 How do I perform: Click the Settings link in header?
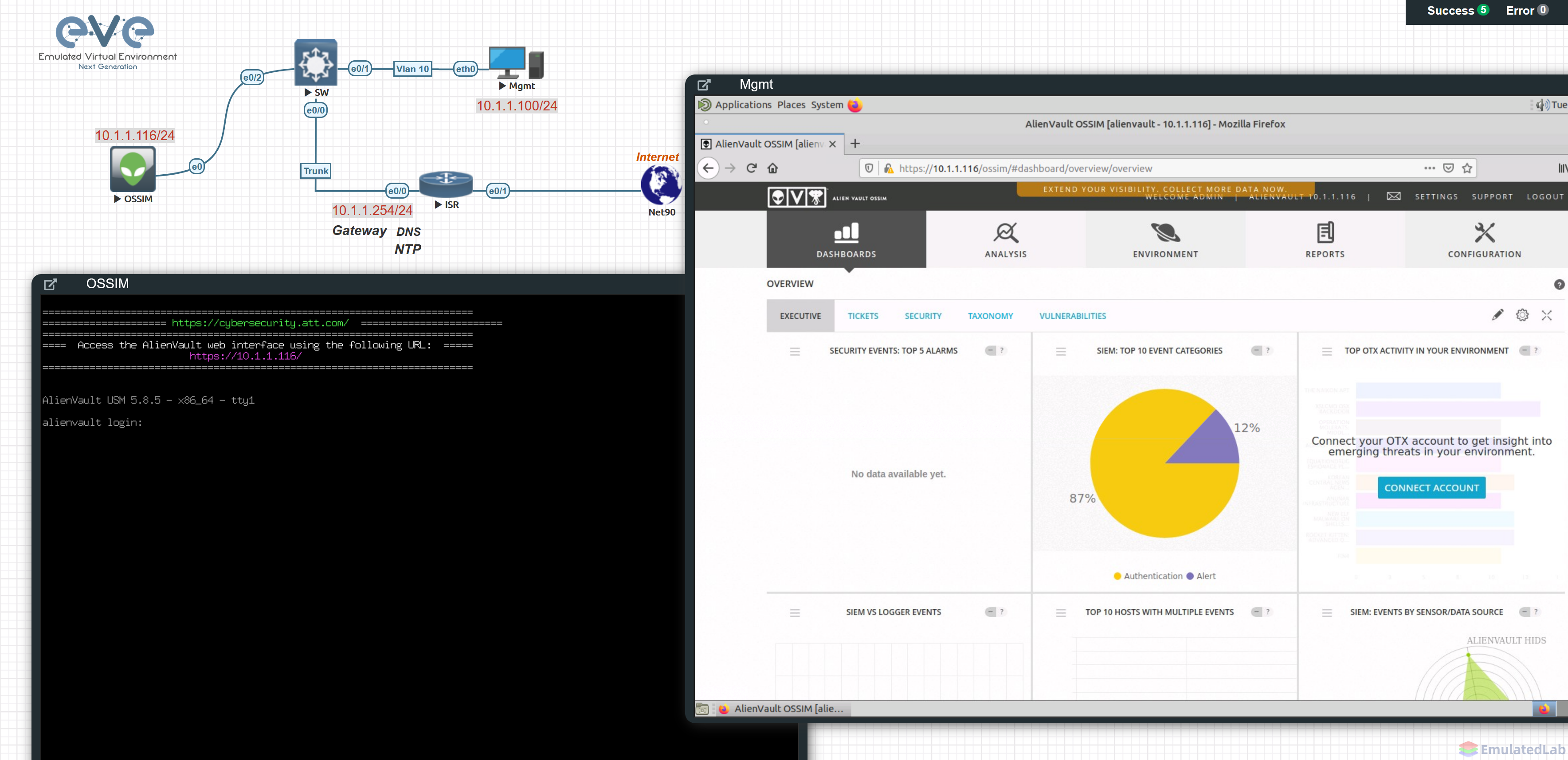[x=1436, y=196]
